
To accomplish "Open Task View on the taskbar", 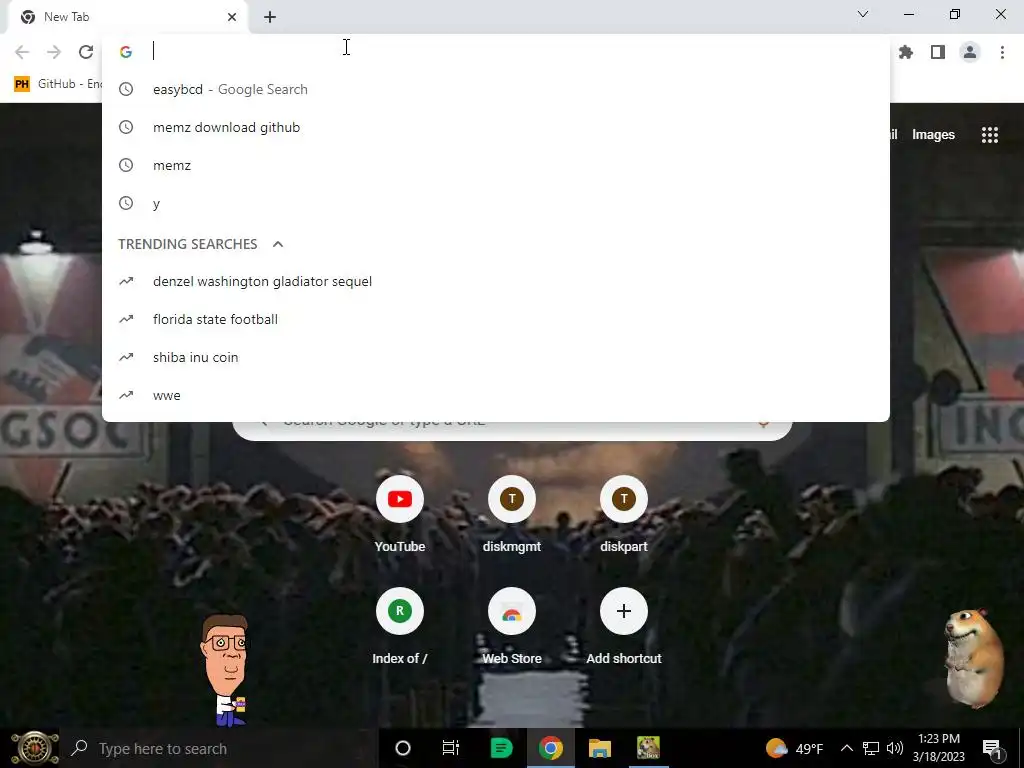I will [451, 748].
